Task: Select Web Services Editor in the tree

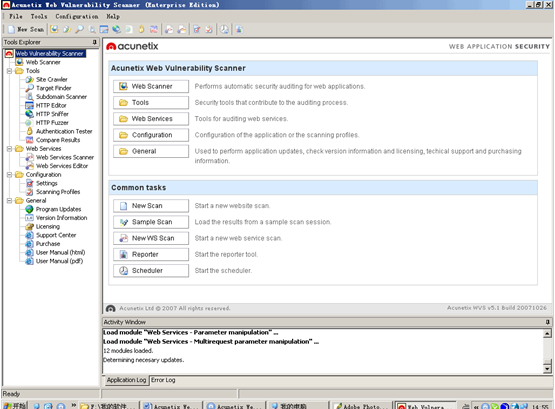Action: (62, 166)
